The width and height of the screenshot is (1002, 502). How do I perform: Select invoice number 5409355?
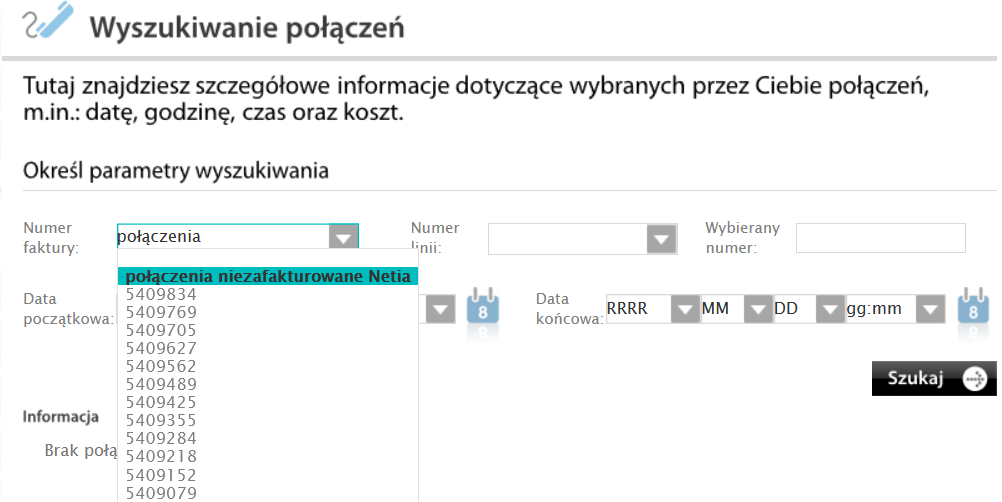point(161,420)
